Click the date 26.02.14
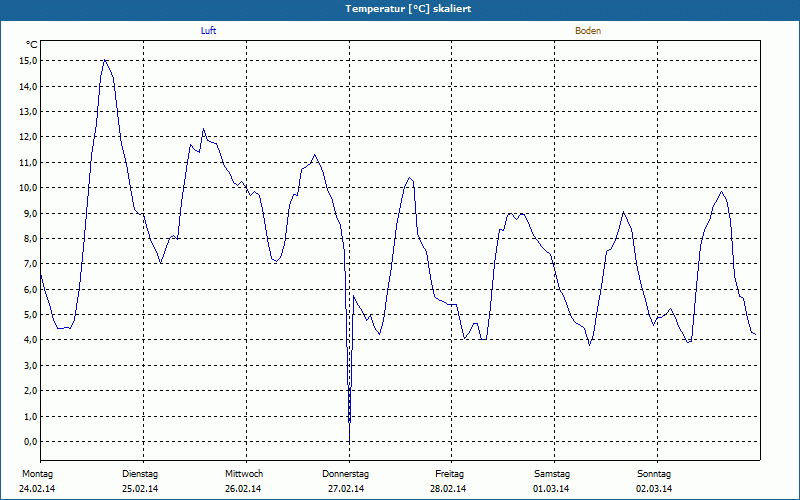Viewport: 800px width, 500px height. [243, 489]
